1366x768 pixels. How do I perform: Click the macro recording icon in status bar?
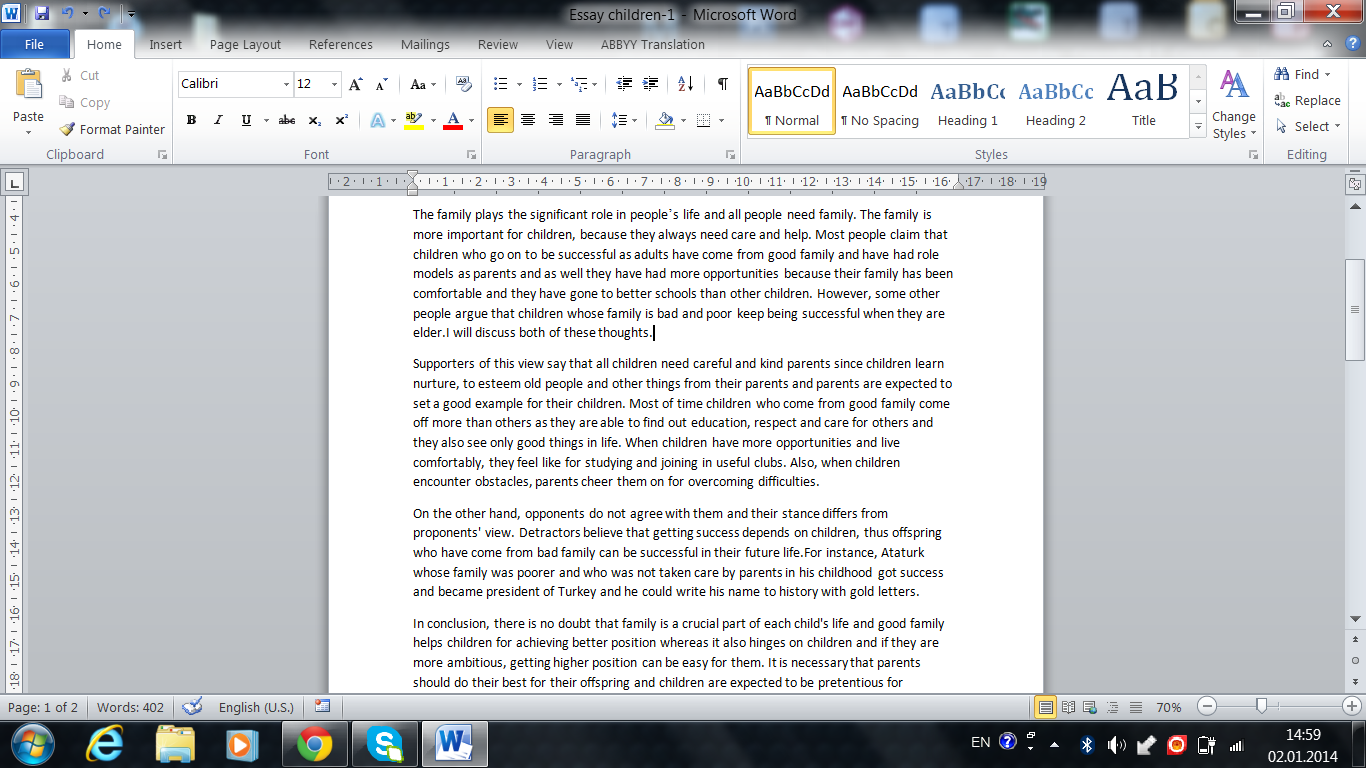pyautogui.click(x=322, y=707)
